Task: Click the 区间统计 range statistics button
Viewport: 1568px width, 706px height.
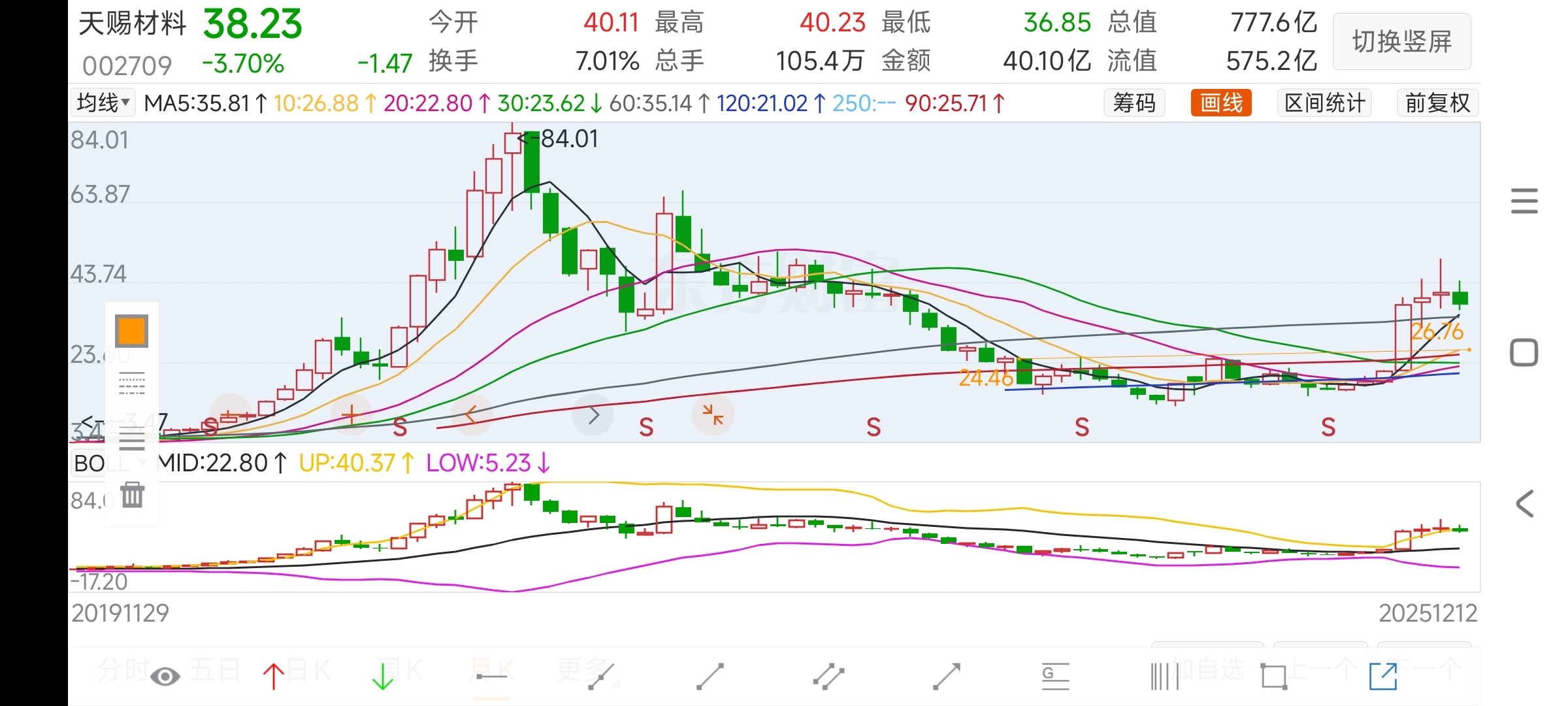Action: 1324,103
